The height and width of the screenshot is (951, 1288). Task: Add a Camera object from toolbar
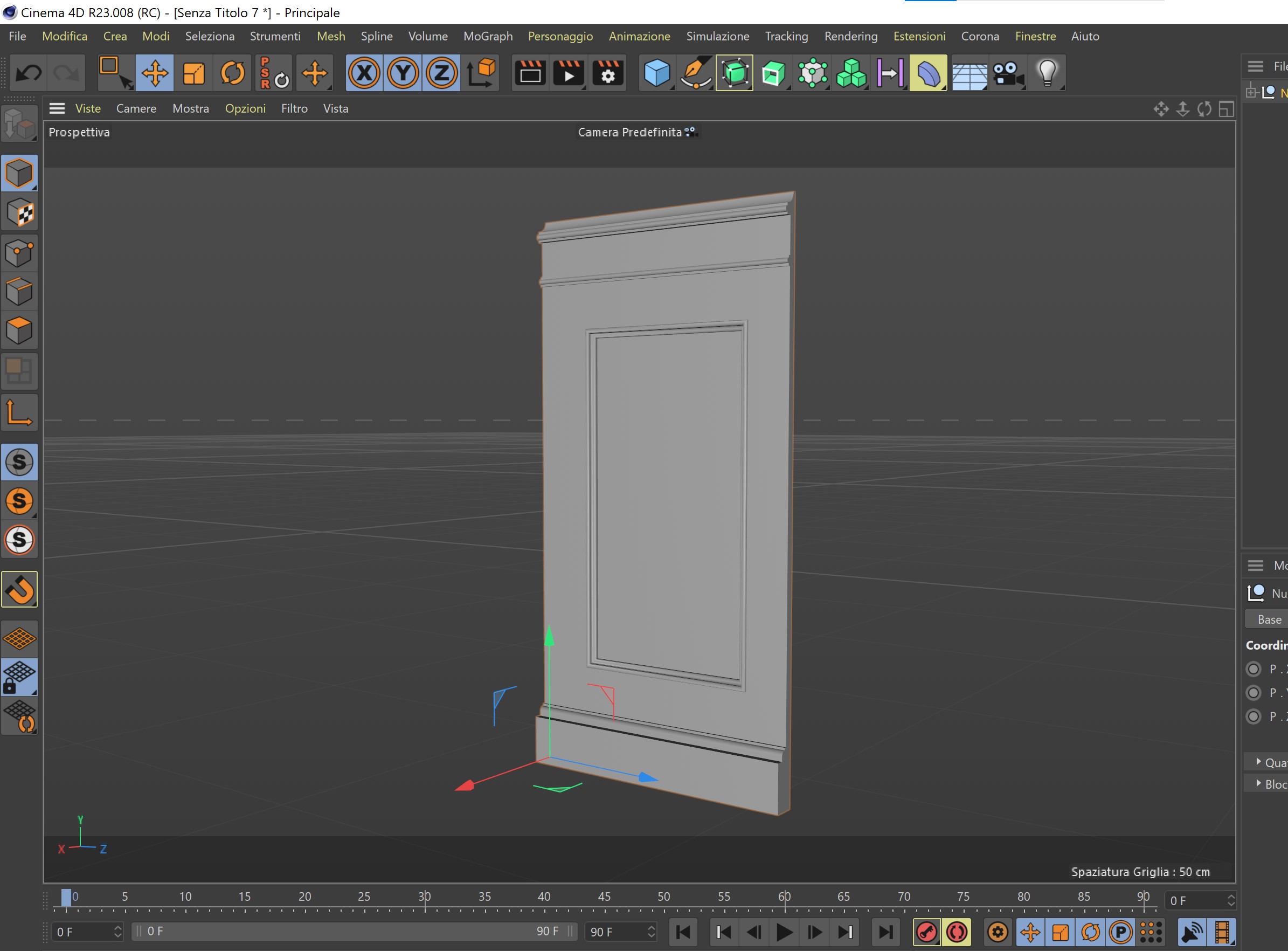pos(1007,73)
